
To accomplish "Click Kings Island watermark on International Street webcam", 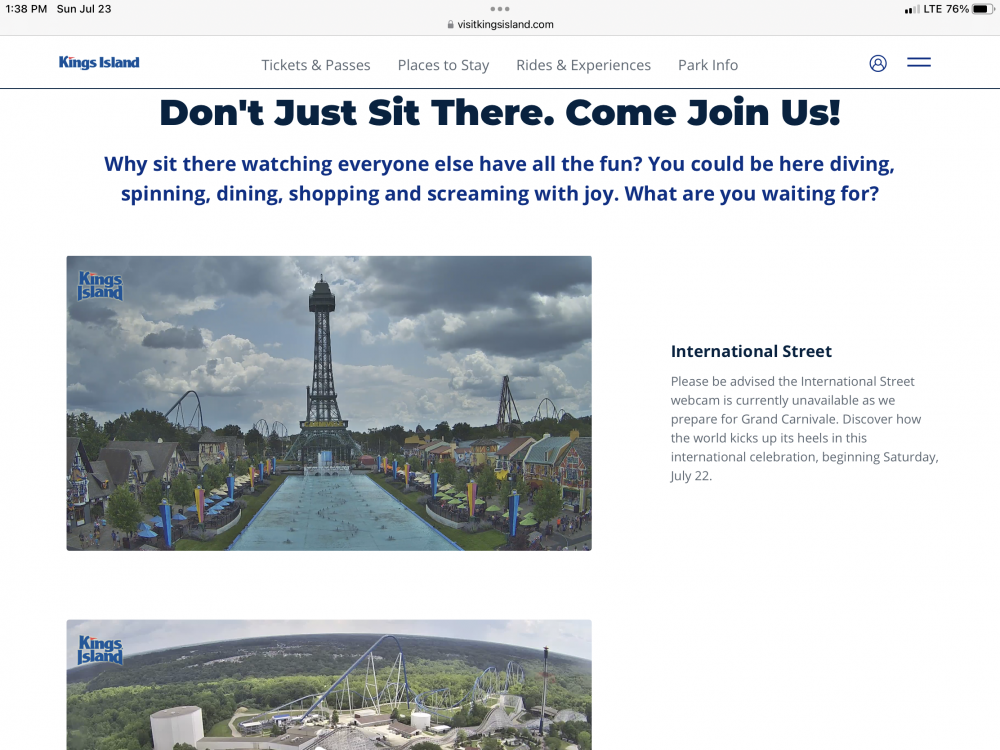I will (100, 286).
